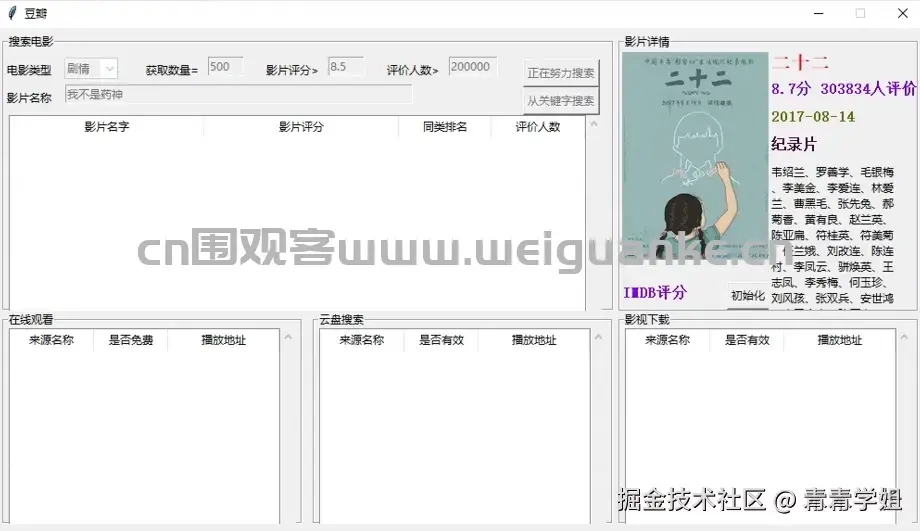Click the 是否免费 column header
Viewport: 920px width, 531px height.
(x=131, y=340)
